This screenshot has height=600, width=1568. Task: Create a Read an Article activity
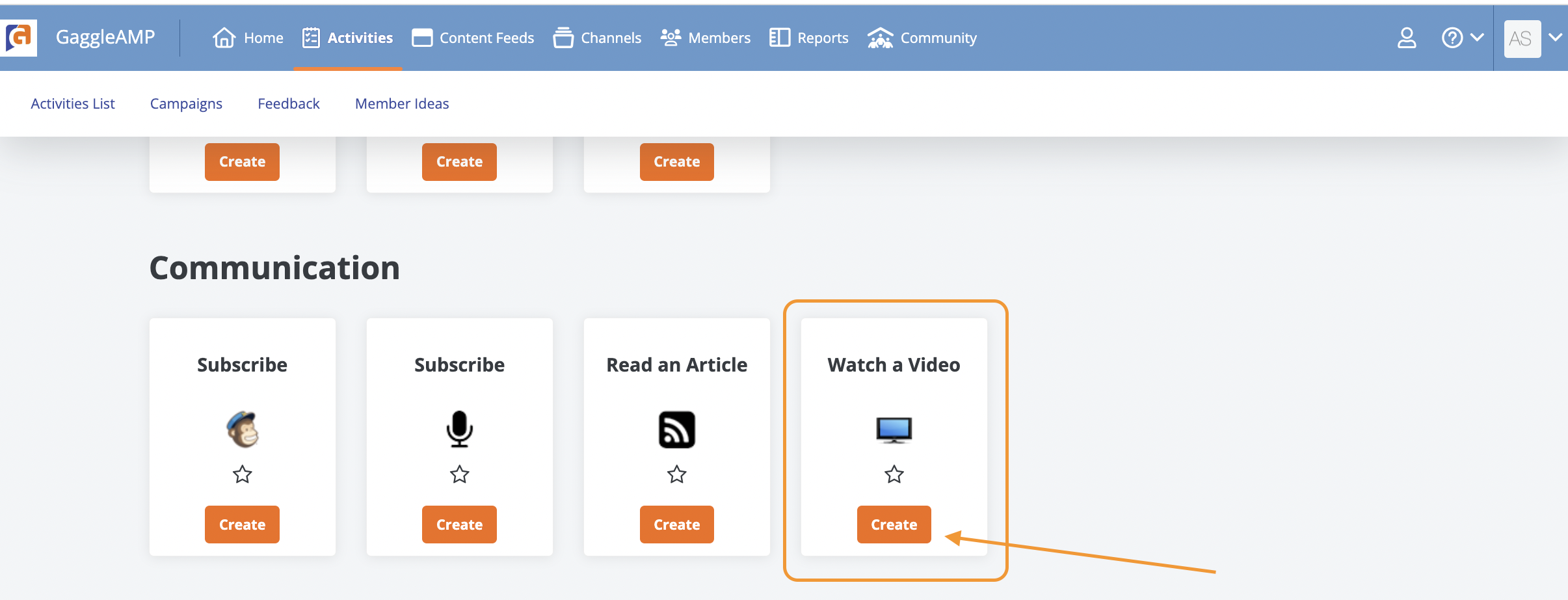pos(677,525)
